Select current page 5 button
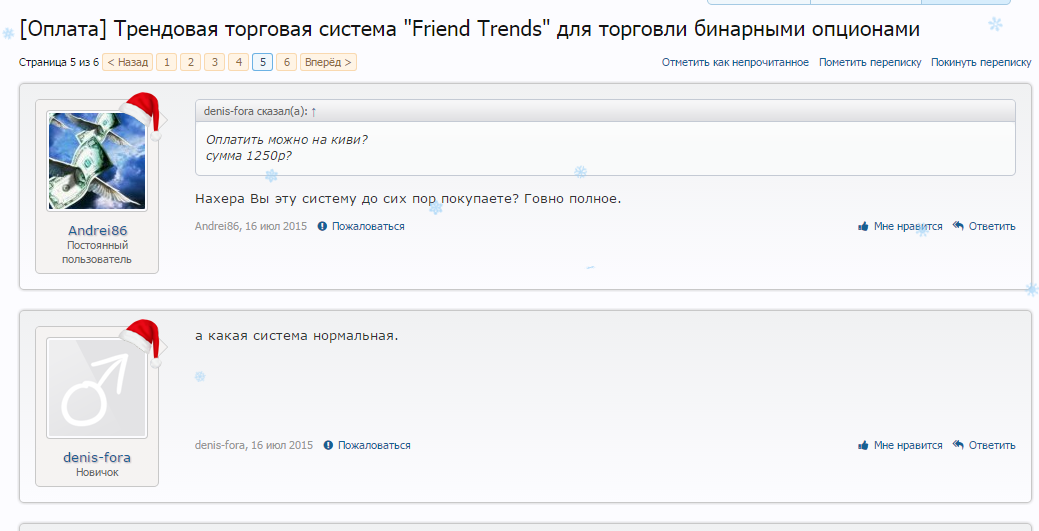Image resolution: width=1039 pixels, height=531 pixels. (262, 62)
